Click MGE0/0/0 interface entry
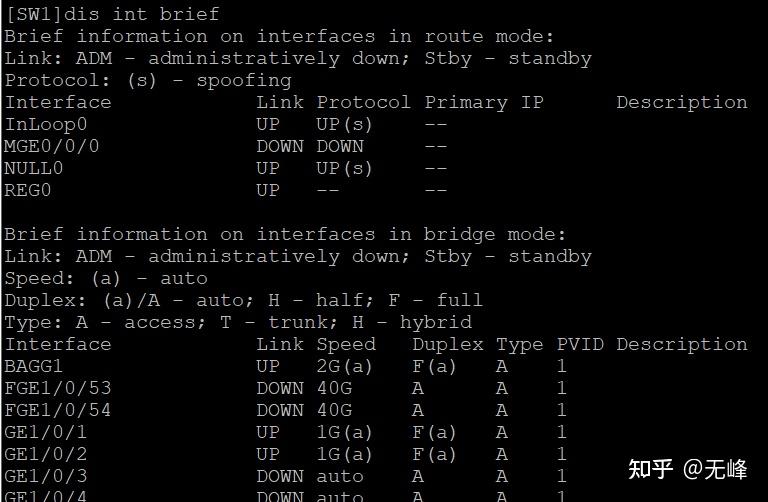The image size is (768, 502). tap(51, 146)
